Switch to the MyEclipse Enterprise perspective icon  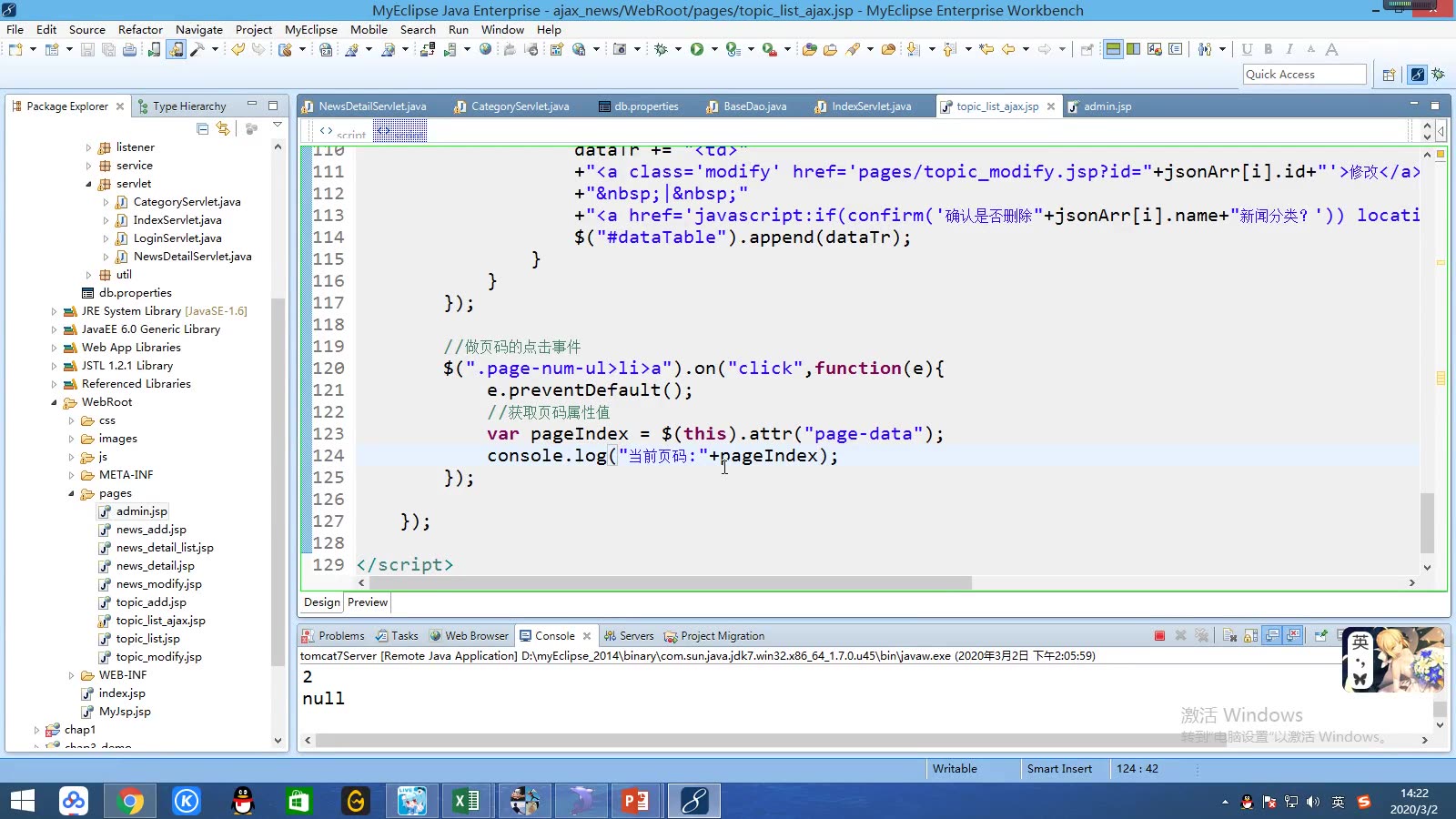tap(1417, 75)
